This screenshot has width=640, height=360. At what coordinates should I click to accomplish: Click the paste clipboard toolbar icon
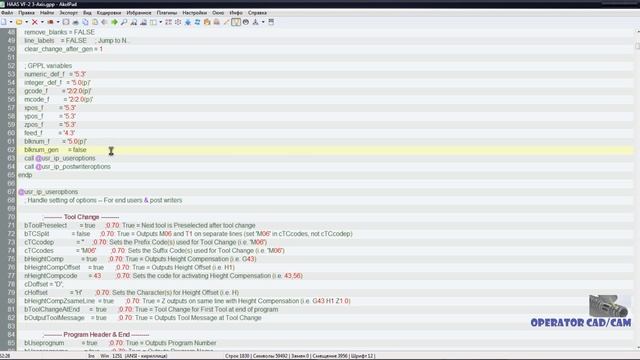coord(95,22)
